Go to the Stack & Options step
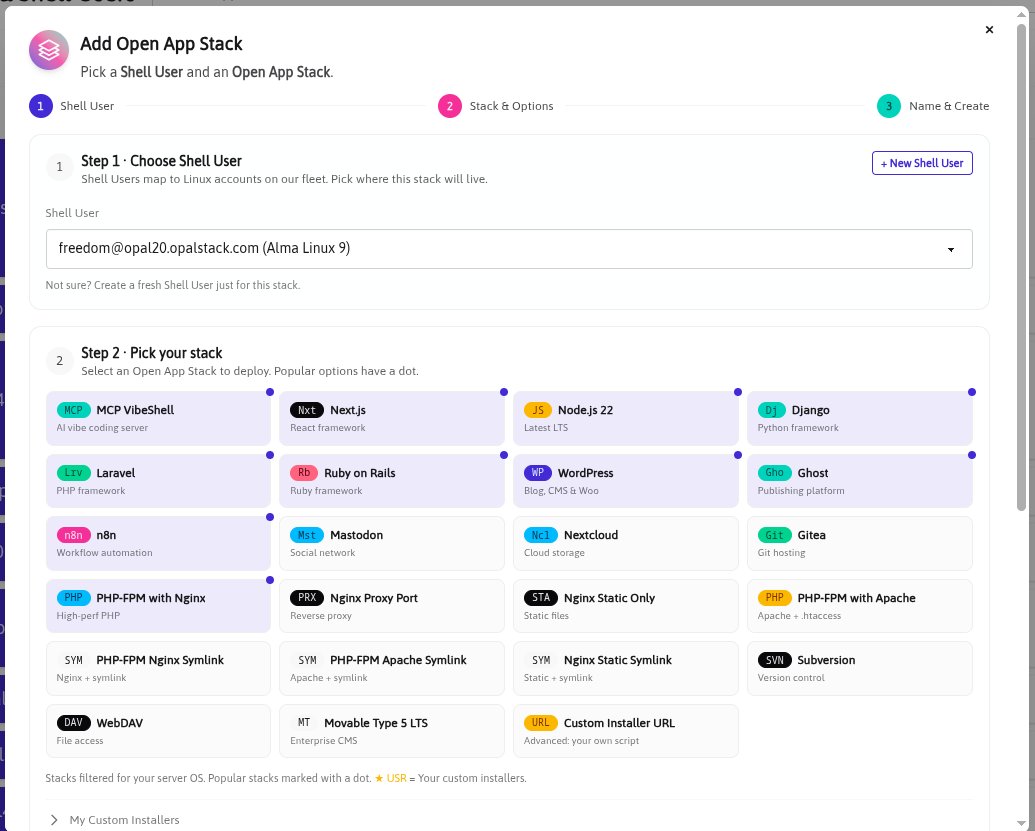Viewport: 1035px width, 831px height. [x=450, y=105]
